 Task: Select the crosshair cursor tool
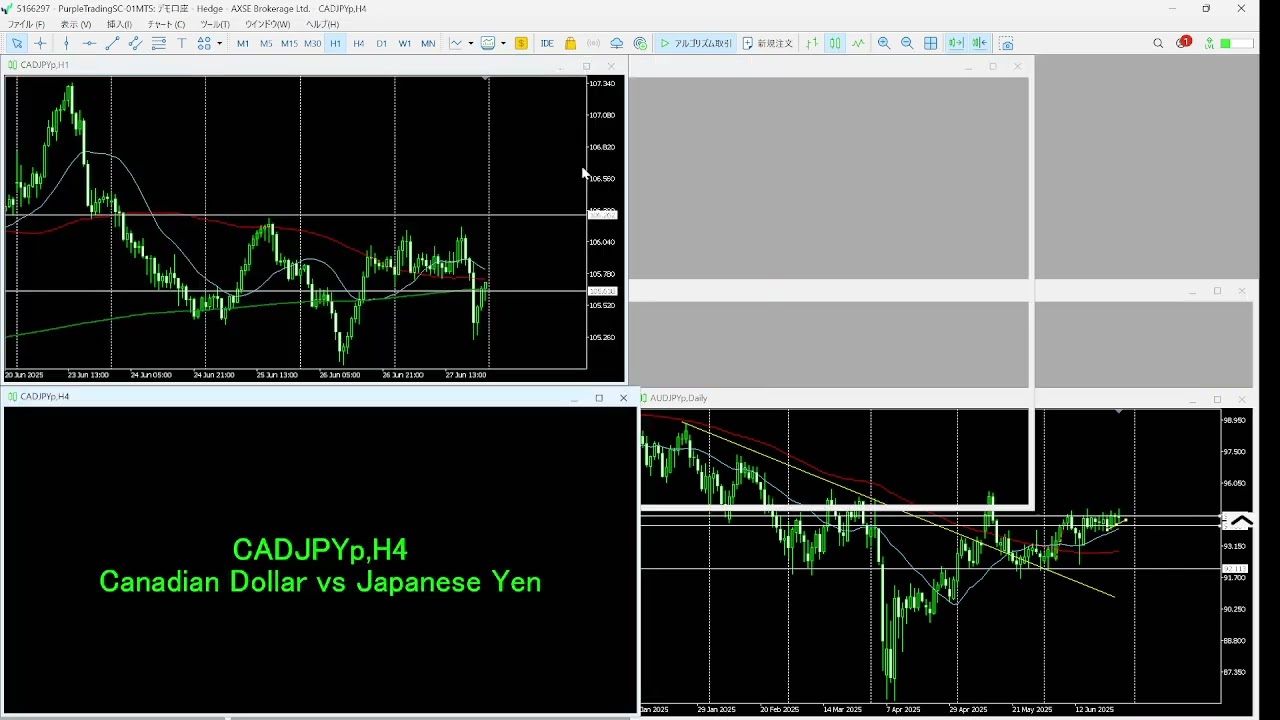40,43
